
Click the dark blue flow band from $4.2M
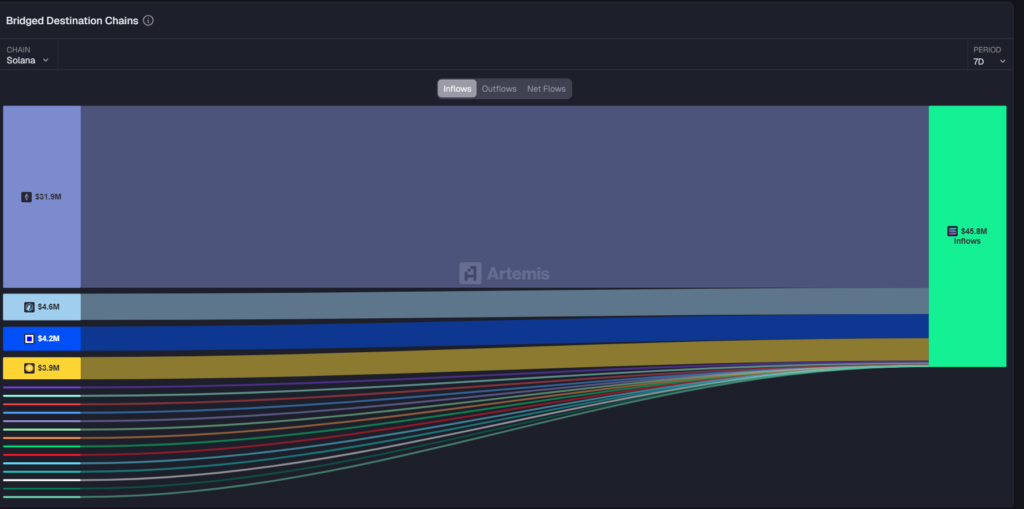pos(504,333)
